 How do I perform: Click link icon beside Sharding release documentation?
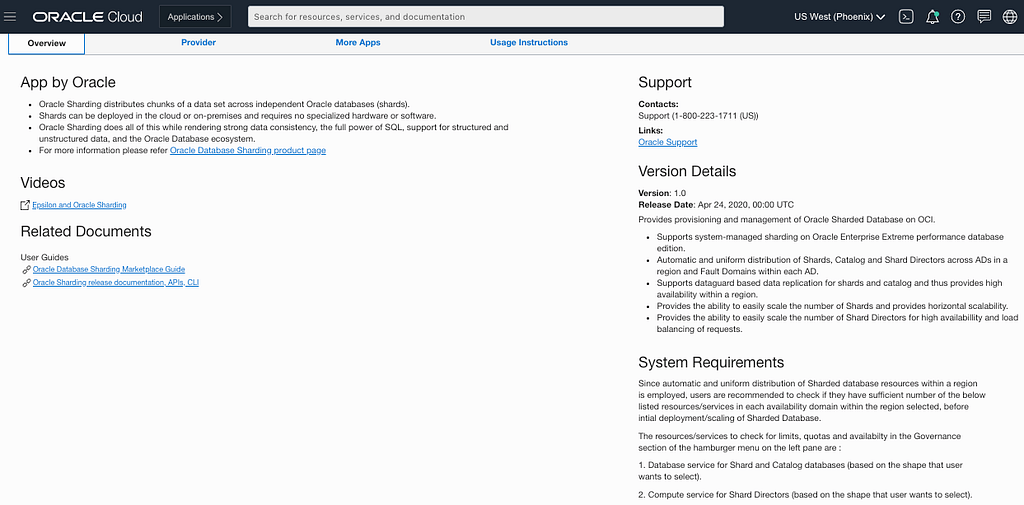[x=26, y=283]
